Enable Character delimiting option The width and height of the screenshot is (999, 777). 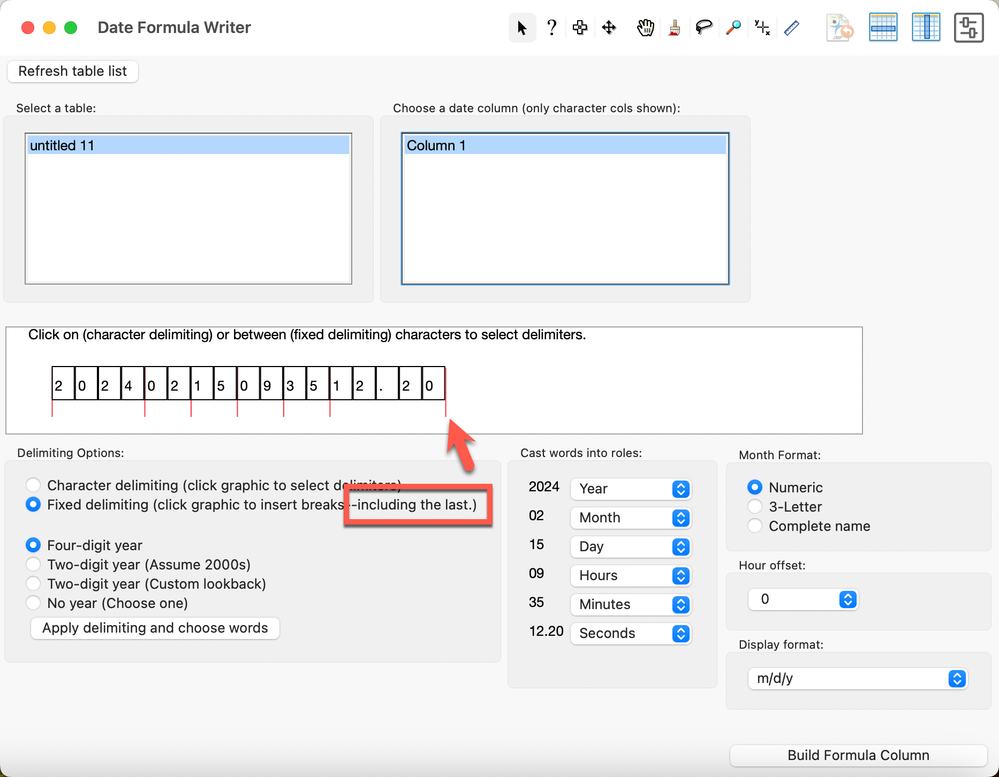[33, 485]
